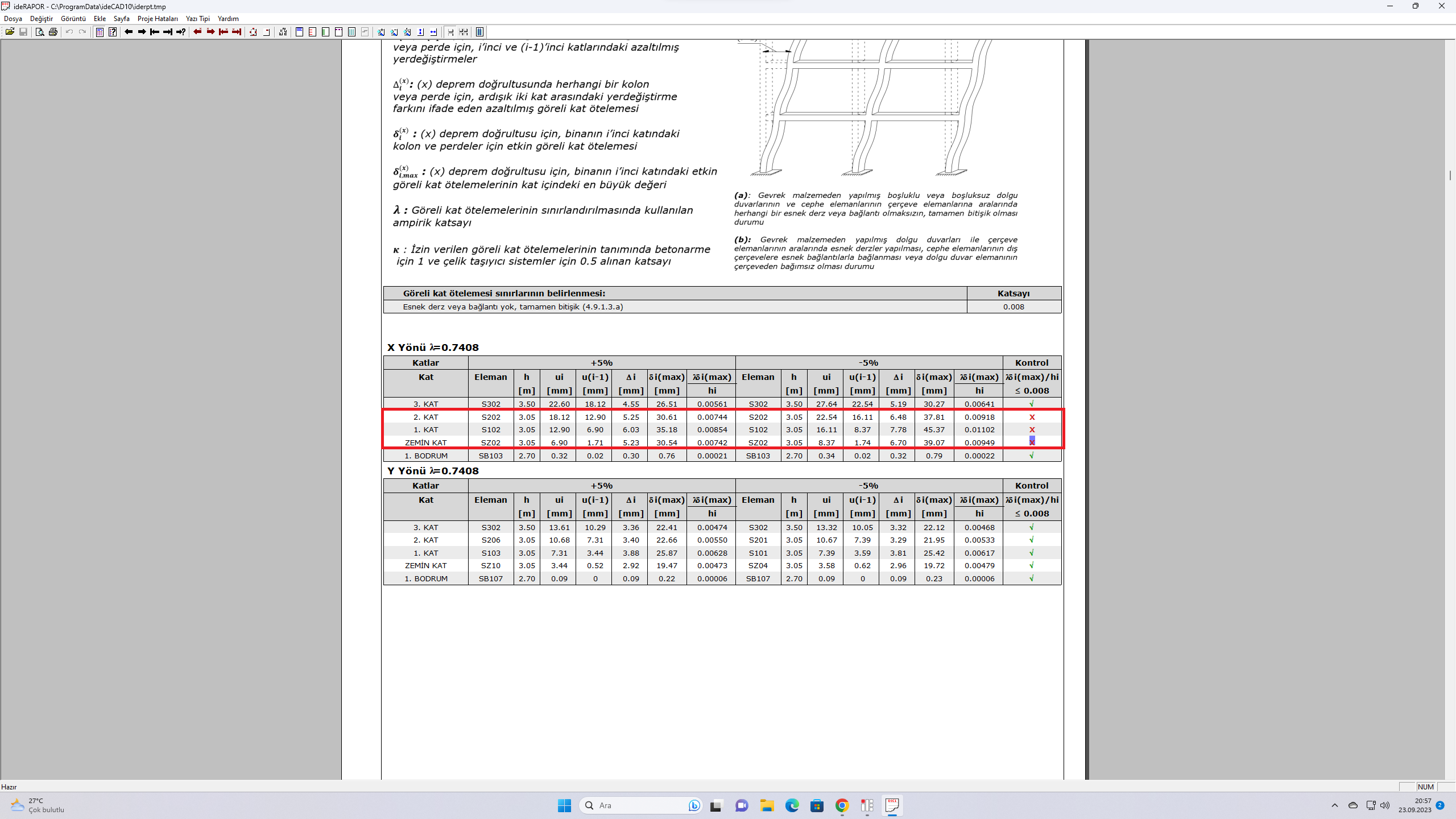Click the zoom out magnifier icon
1456x819 pixels.
[394, 32]
